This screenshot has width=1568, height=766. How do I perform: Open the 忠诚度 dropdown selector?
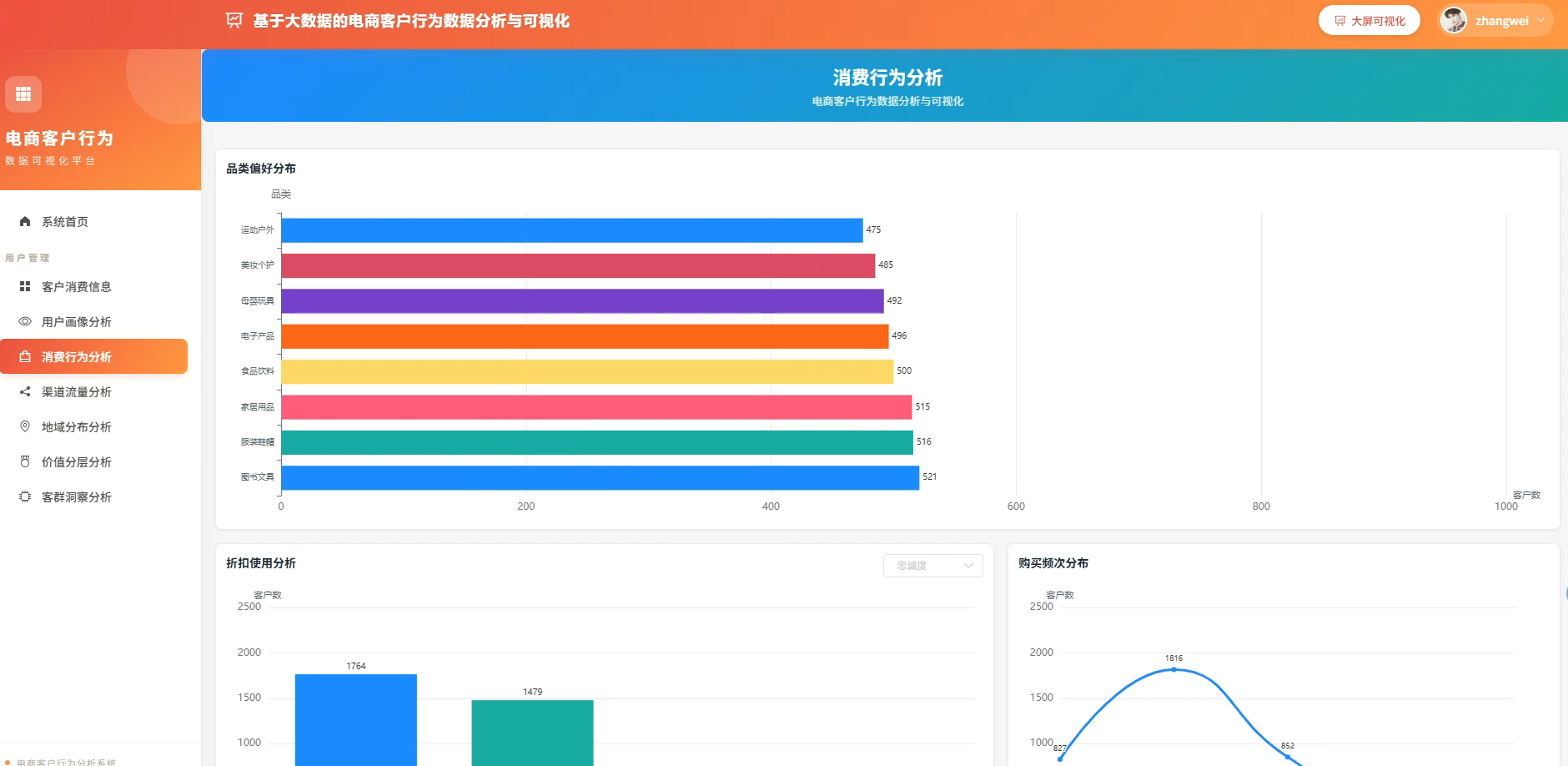(932, 566)
